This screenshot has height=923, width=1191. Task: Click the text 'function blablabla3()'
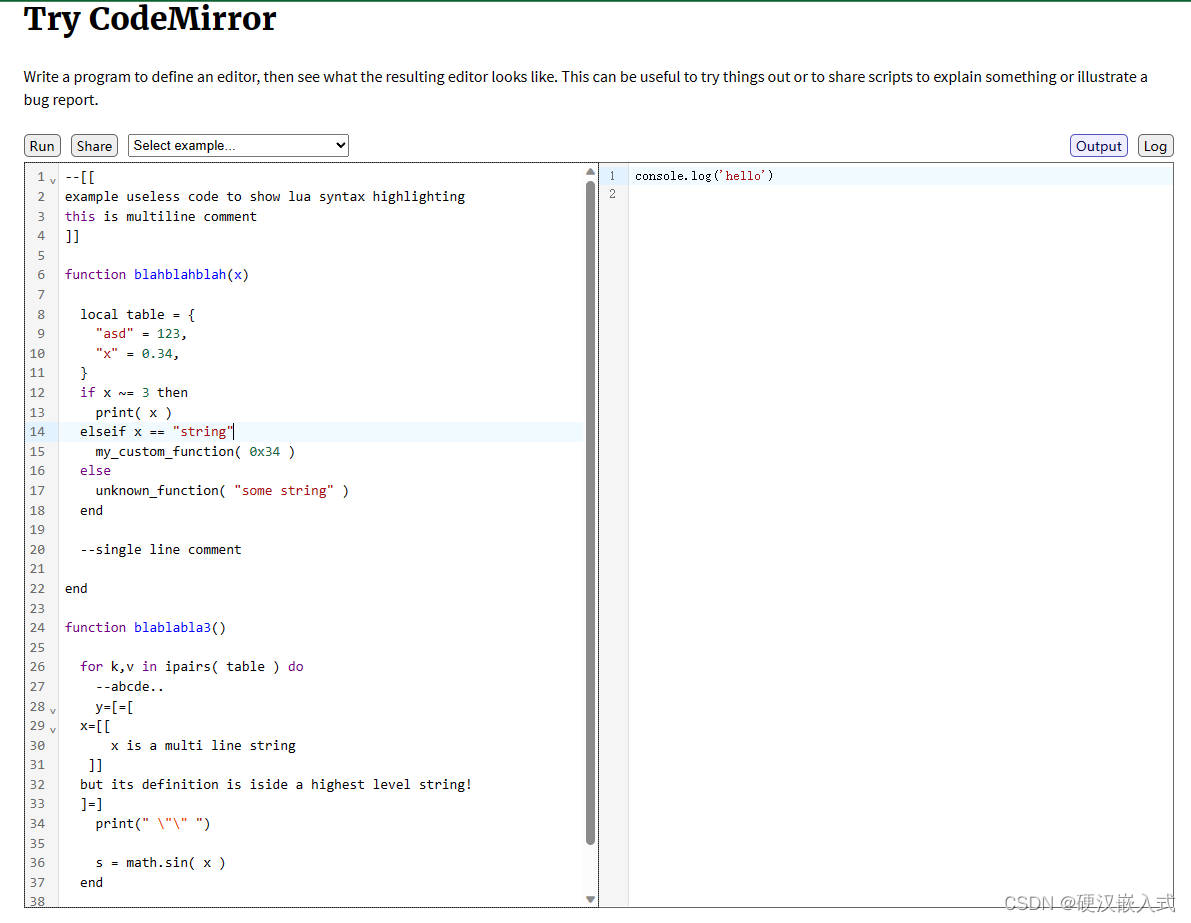[145, 627]
